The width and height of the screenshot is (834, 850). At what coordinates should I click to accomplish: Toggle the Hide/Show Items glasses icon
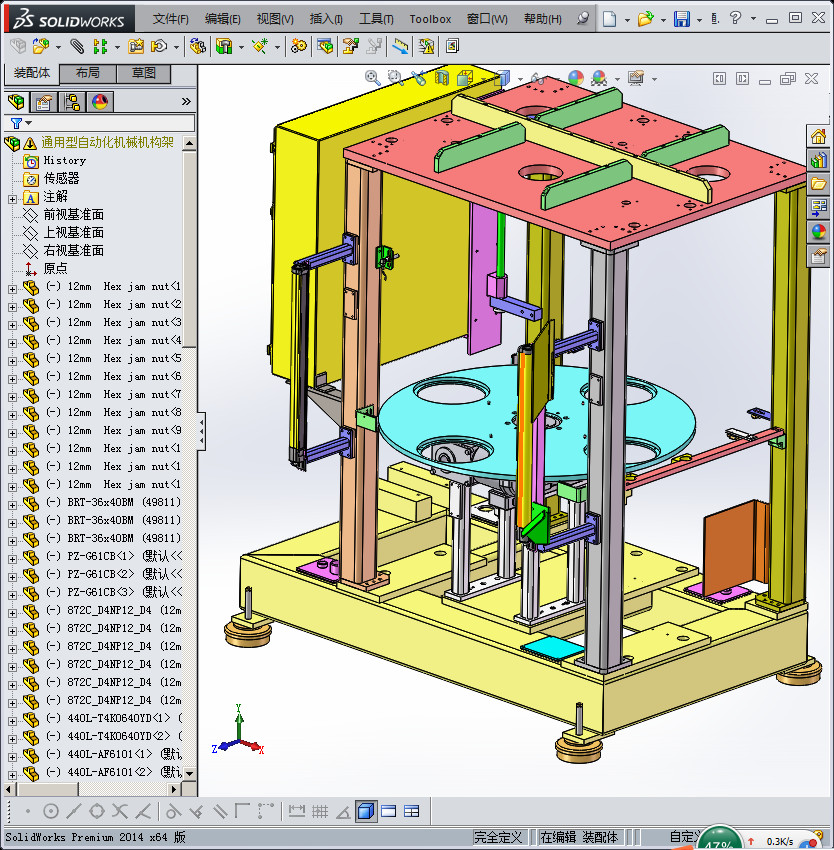pyautogui.click(x=536, y=78)
